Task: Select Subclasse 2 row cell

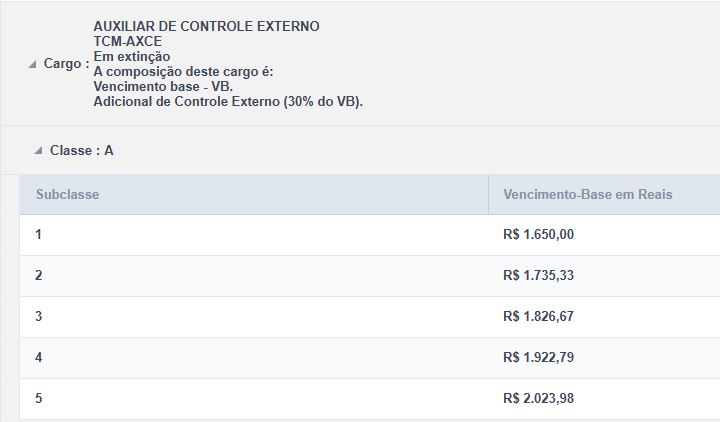Action: pos(39,275)
